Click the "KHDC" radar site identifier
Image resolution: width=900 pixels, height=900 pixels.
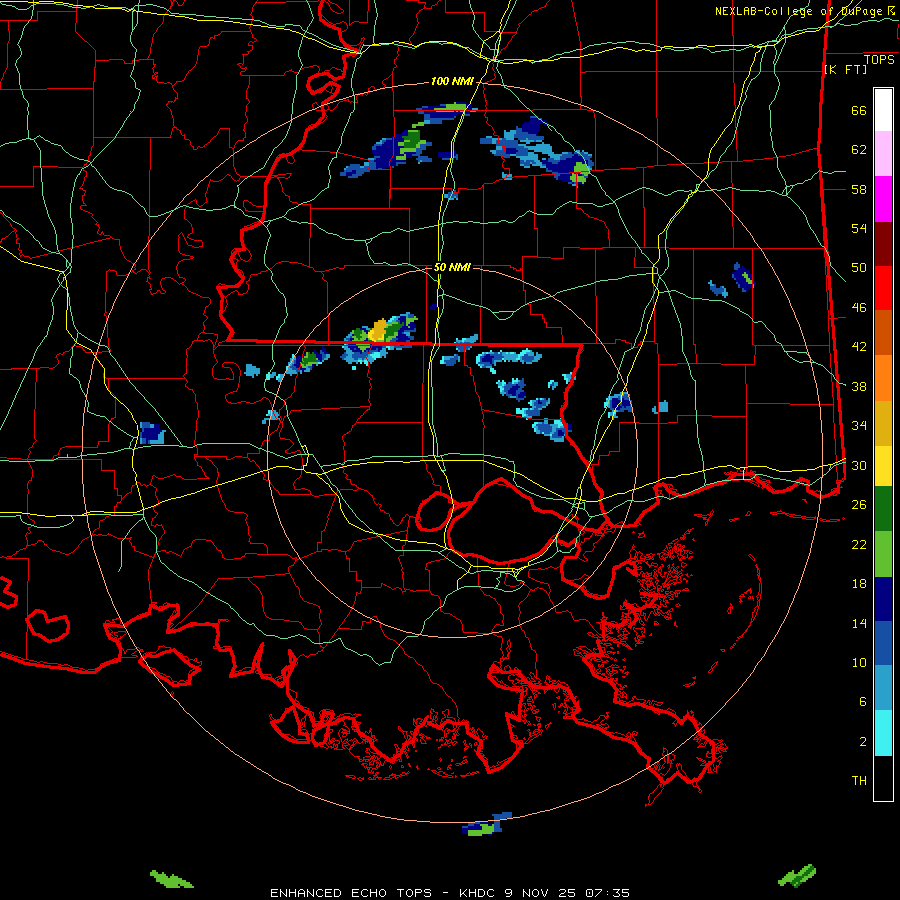(479, 893)
